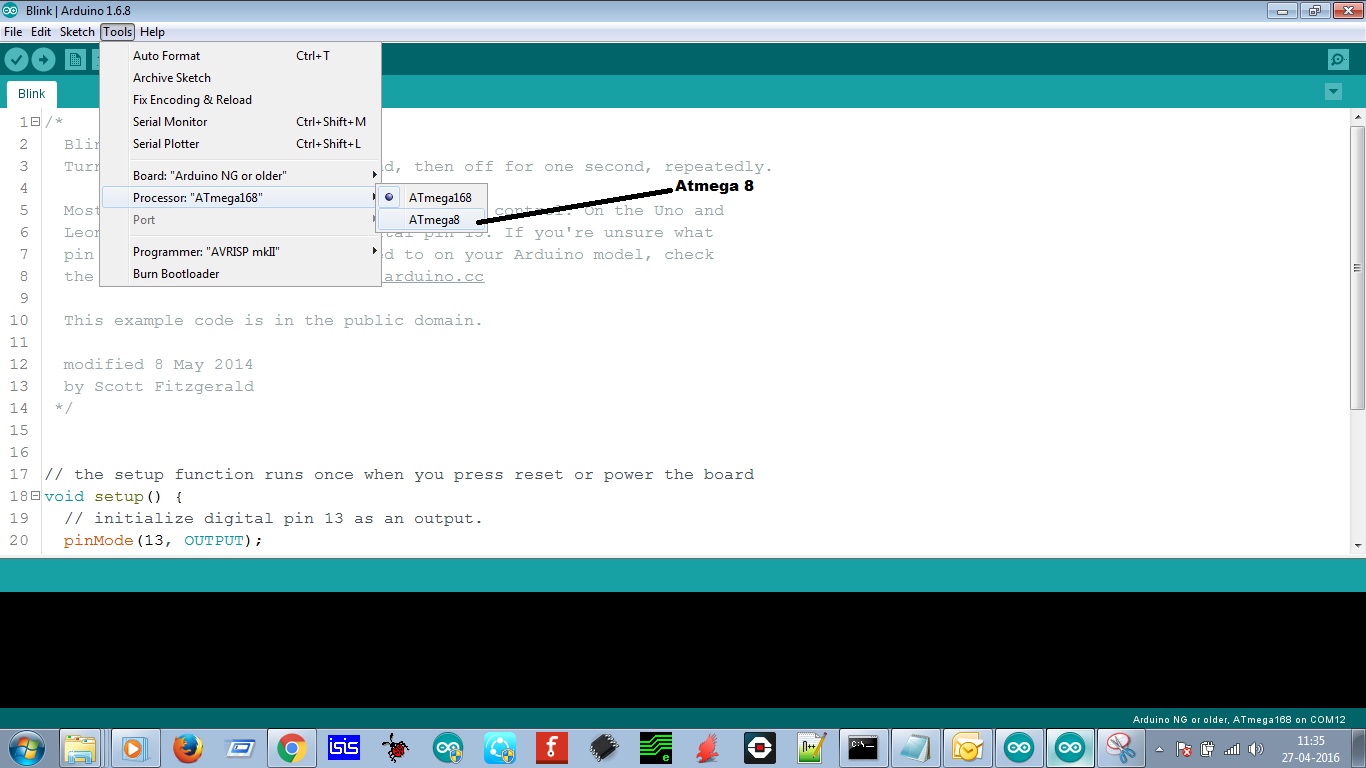Open the Windows Start button

point(25,747)
